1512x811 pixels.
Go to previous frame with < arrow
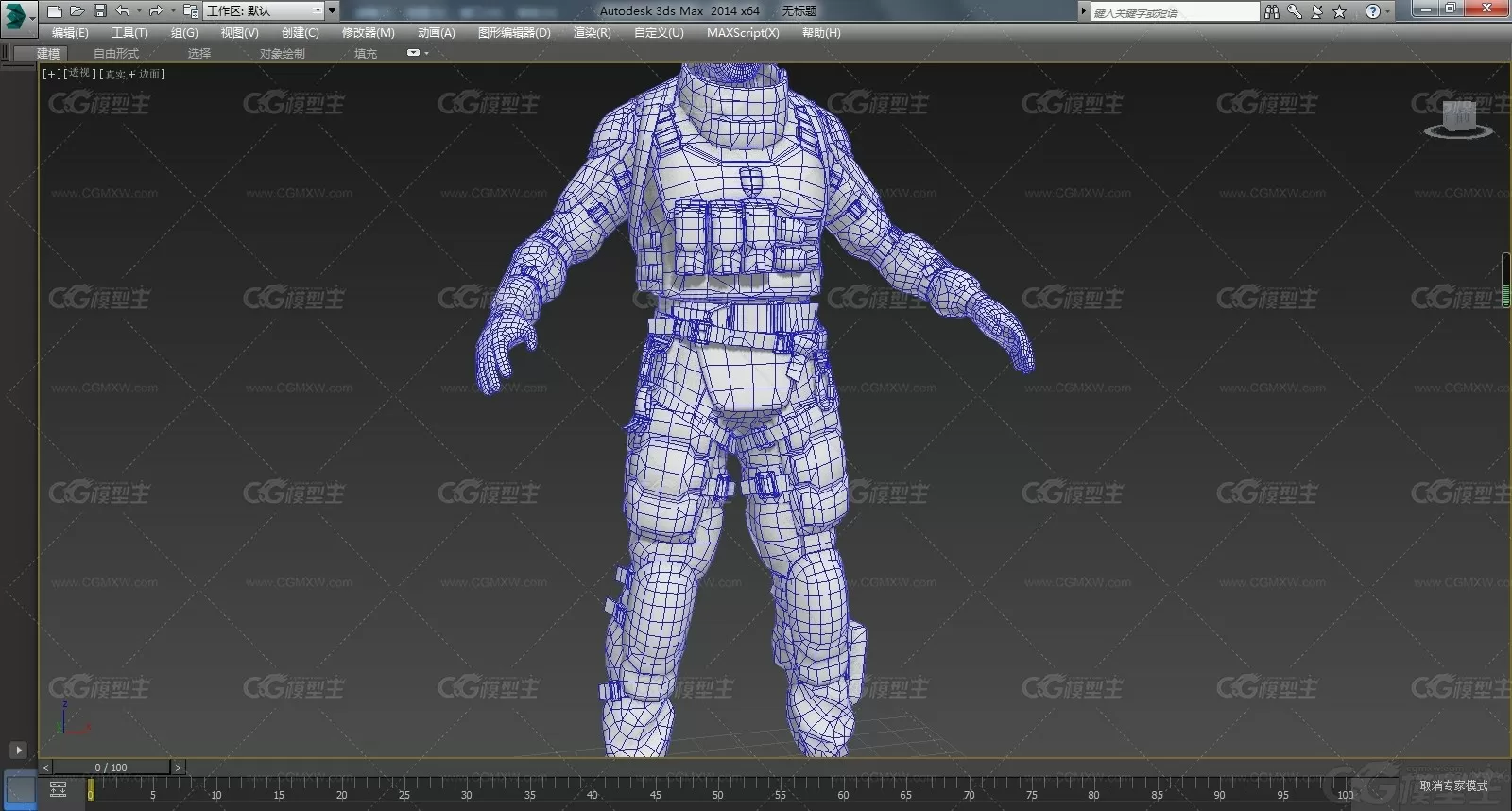click(45, 768)
